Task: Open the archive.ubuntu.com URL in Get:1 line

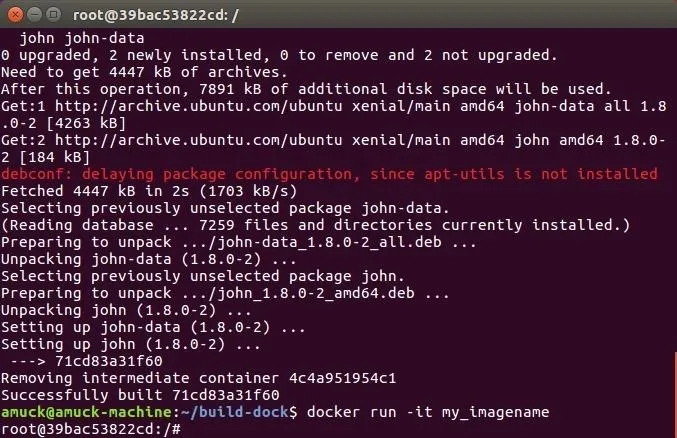Action: [x=199, y=106]
